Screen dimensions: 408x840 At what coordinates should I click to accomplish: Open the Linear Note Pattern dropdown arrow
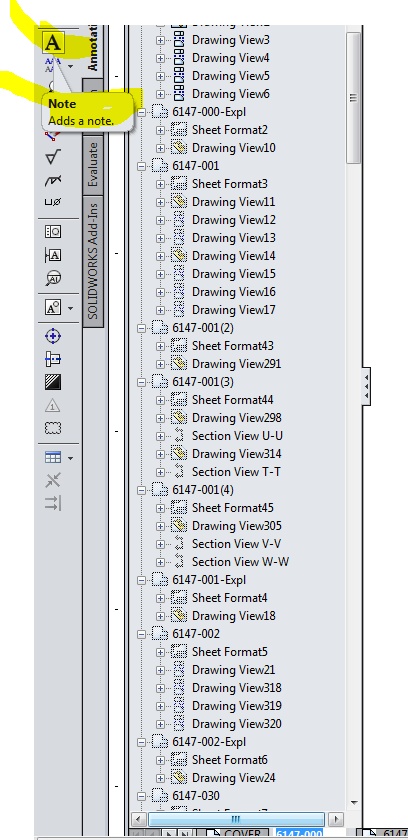71,66
